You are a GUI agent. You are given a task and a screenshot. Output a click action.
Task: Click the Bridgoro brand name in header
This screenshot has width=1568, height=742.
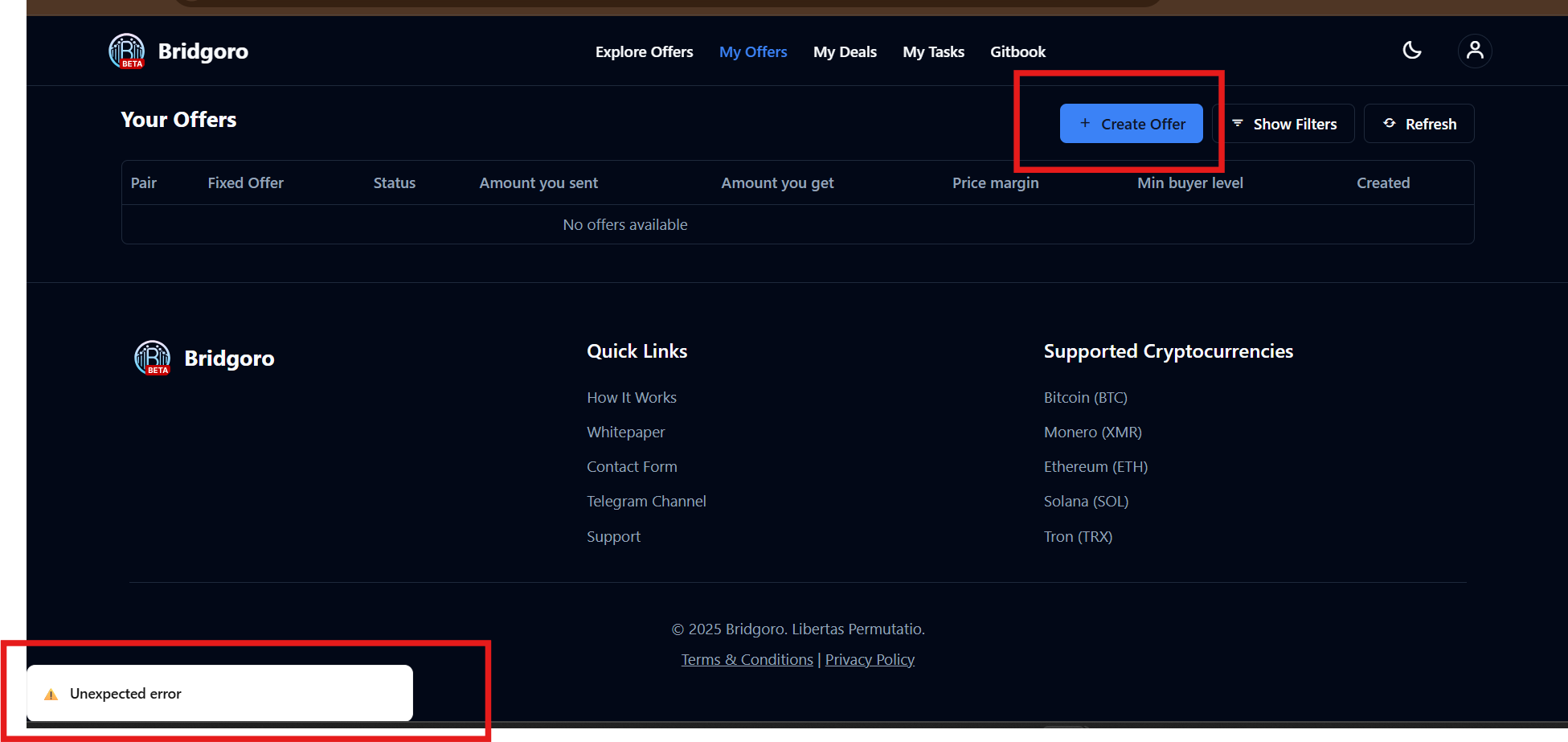pos(203,51)
